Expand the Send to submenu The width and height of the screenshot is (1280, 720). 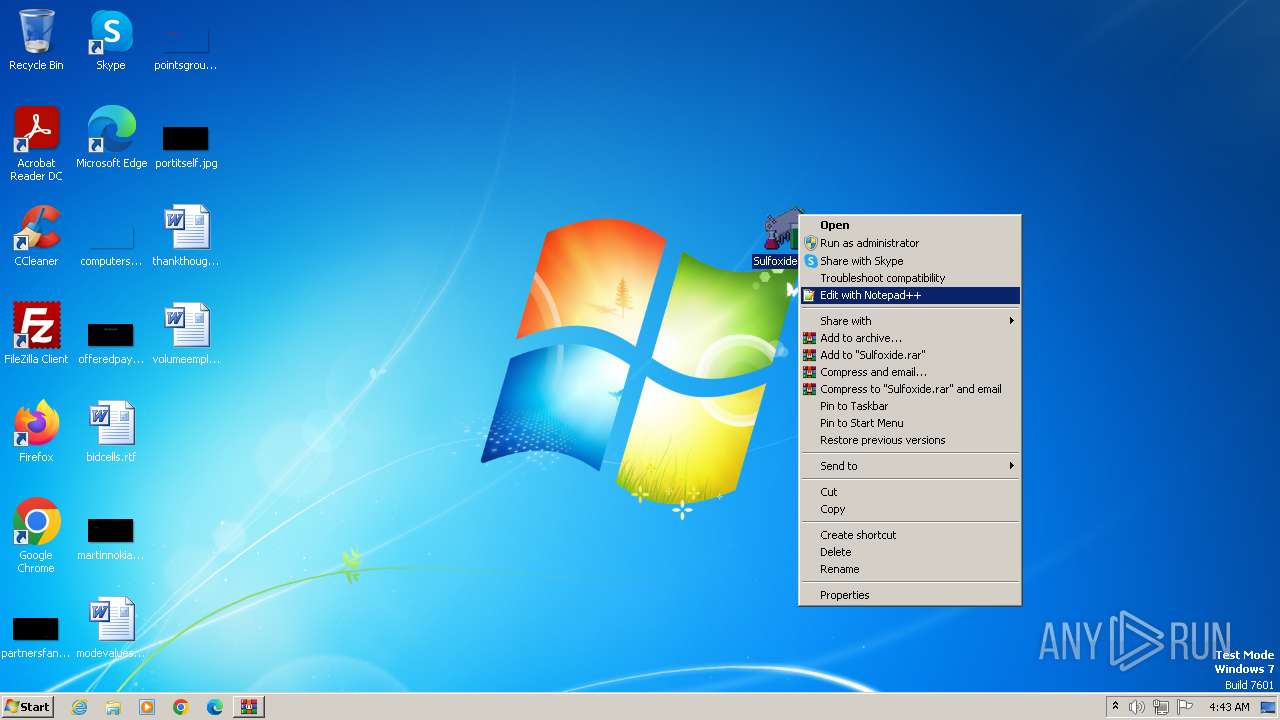(910, 466)
